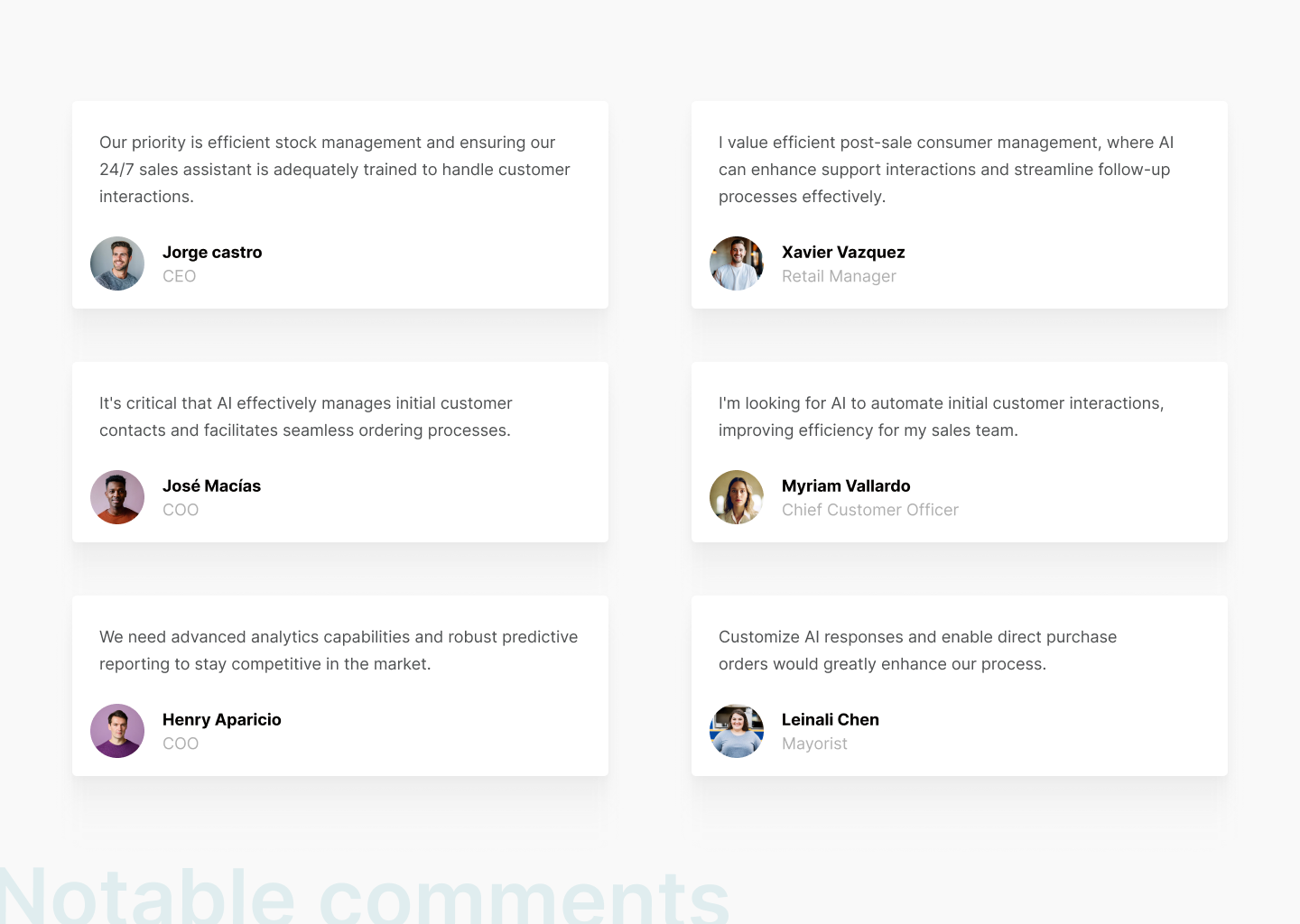The width and height of the screenshot is (1300, 924).
Task: Click the José Macías name label
Action: click(x=211, y=486)
